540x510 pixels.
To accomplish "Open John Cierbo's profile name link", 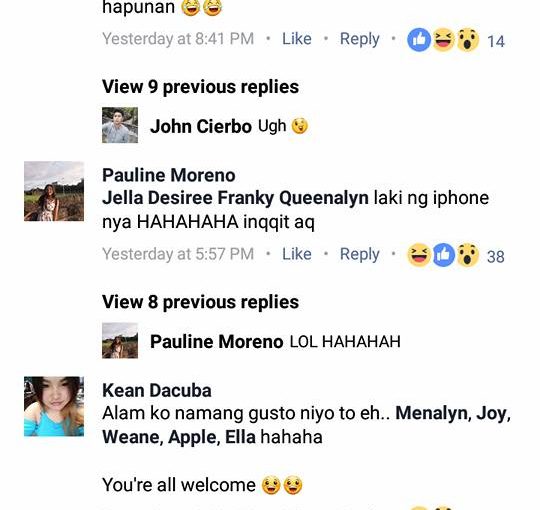I will click(201, 126).
